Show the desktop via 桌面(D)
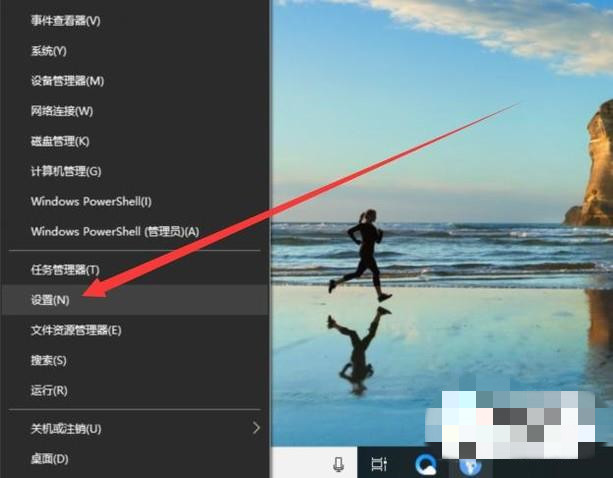613x478 pixels. coord(135,458)
